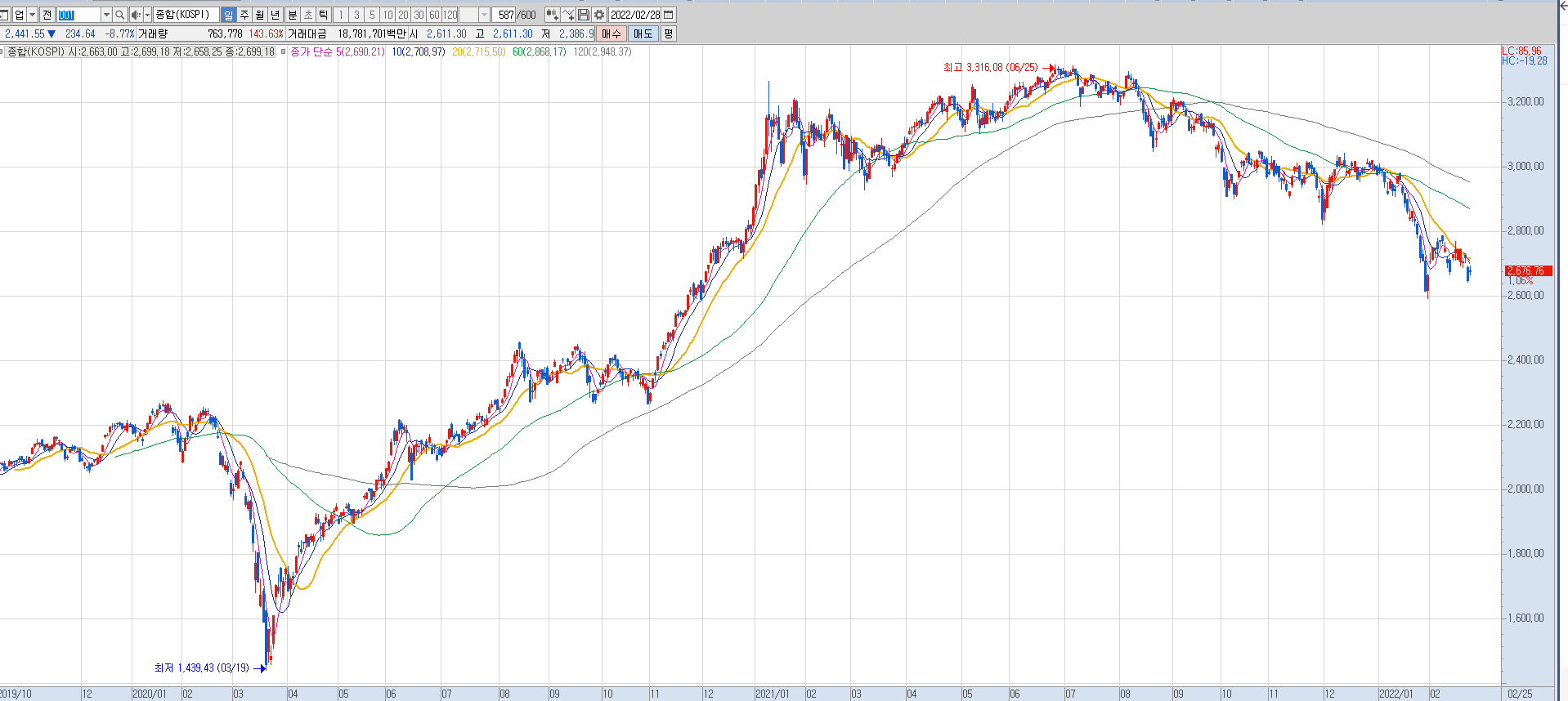This screenshot has height=701, width=1568.
Task: Toggle the 전 button in toolbar
Action: point(47,15)
